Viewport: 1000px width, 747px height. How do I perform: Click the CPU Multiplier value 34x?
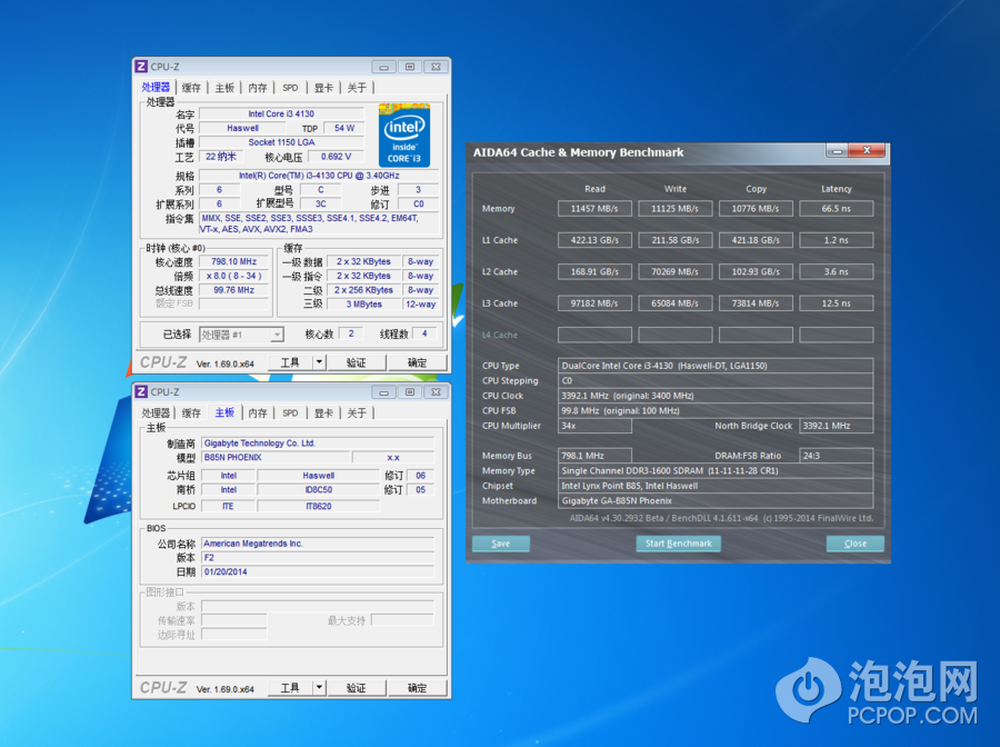(594, 425)
